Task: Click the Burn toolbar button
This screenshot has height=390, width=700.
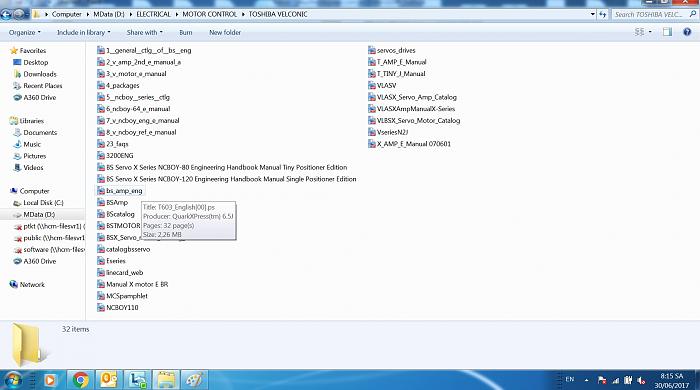Action: (x=186, y=33)
